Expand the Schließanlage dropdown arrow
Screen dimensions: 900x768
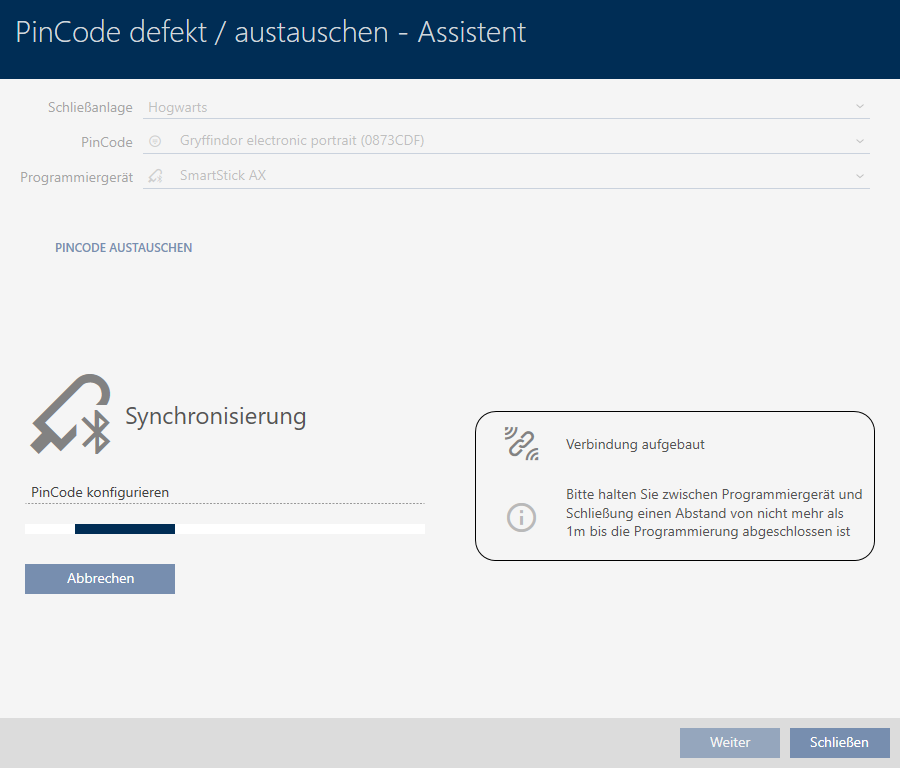[x=859, y=107]
